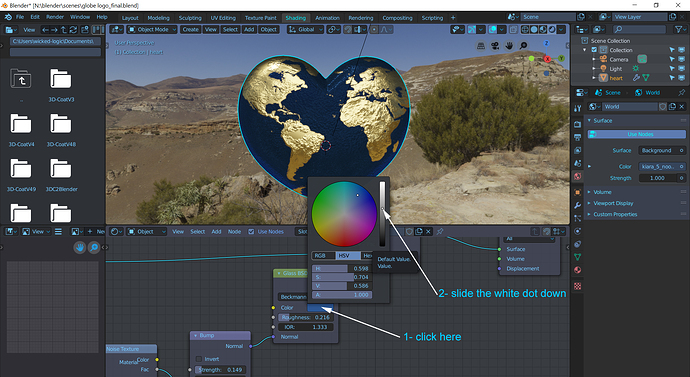690x377 pixels.
Task: Open the Global transform orientation dropdown
Action: click(x=306, y=29)
